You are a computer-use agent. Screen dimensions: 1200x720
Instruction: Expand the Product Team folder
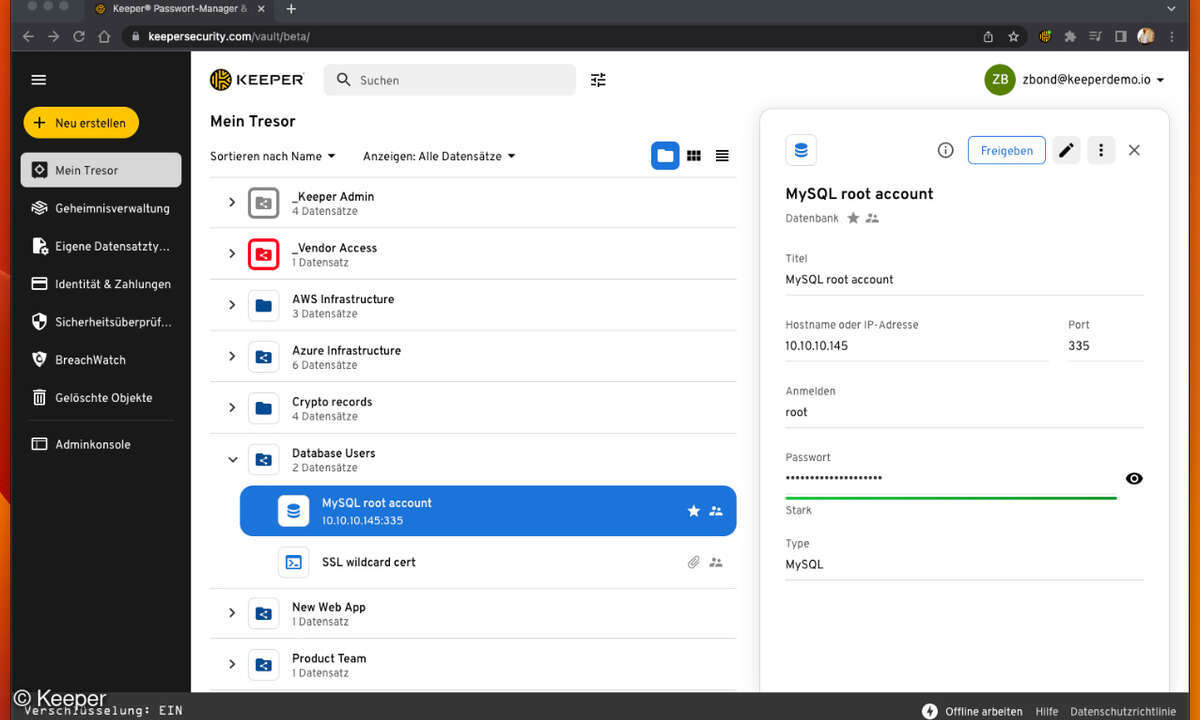pos(232,665)
